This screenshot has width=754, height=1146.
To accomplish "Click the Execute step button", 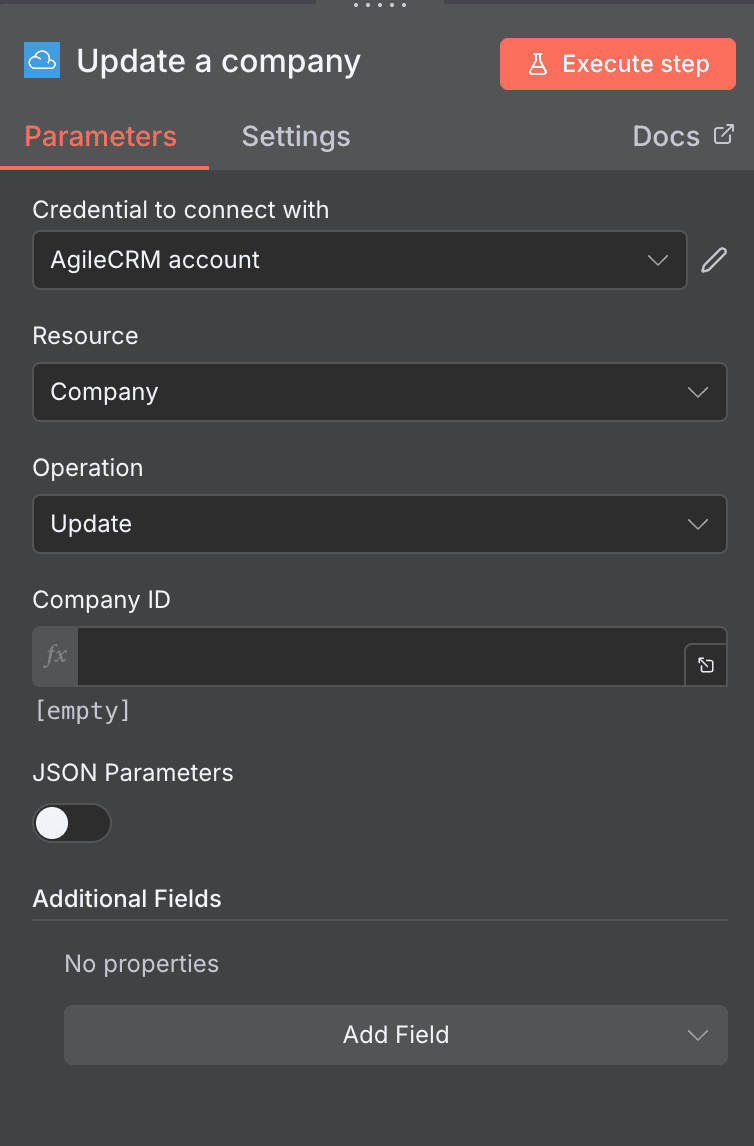I will tap(617, 63).
